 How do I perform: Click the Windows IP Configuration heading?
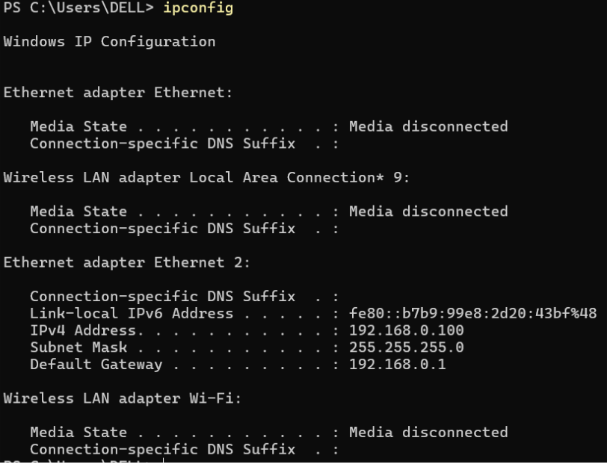(x=109, y=42)
